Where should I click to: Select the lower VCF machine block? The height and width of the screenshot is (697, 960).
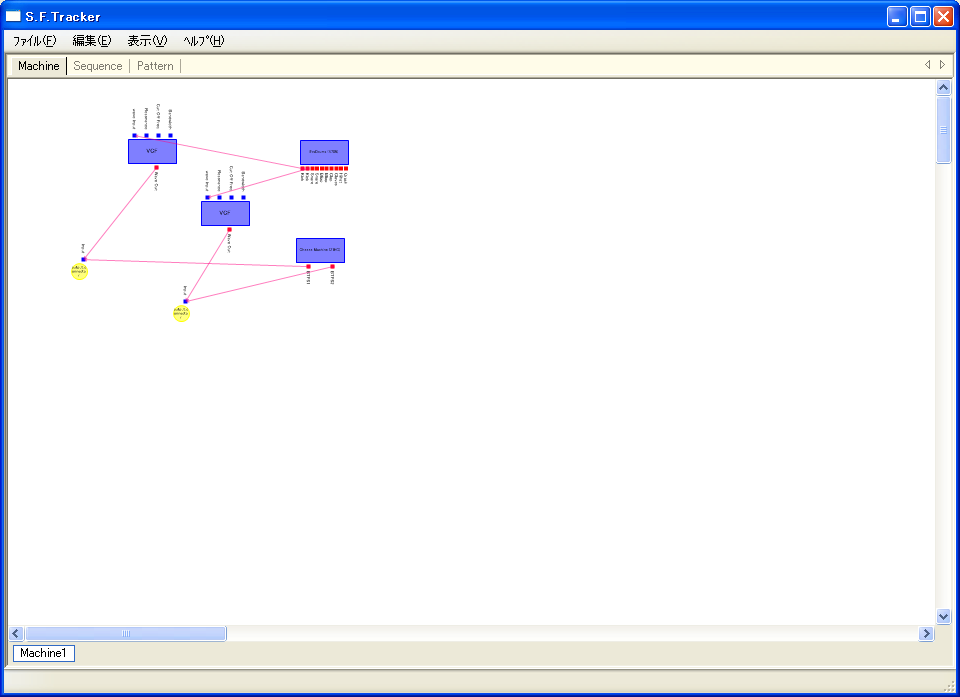[225, 213]
